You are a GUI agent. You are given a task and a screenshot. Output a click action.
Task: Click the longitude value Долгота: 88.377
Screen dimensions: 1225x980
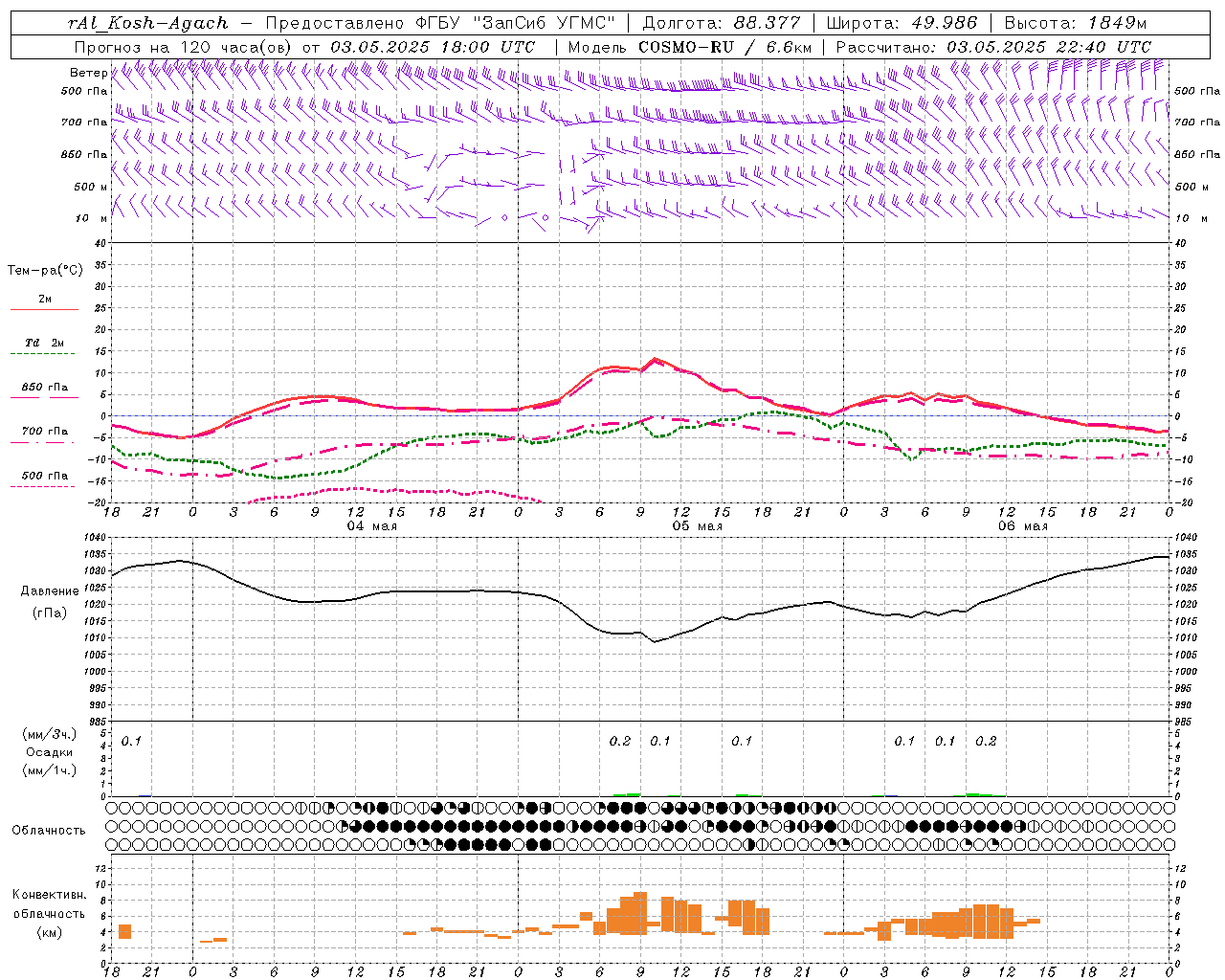(722, 23)
